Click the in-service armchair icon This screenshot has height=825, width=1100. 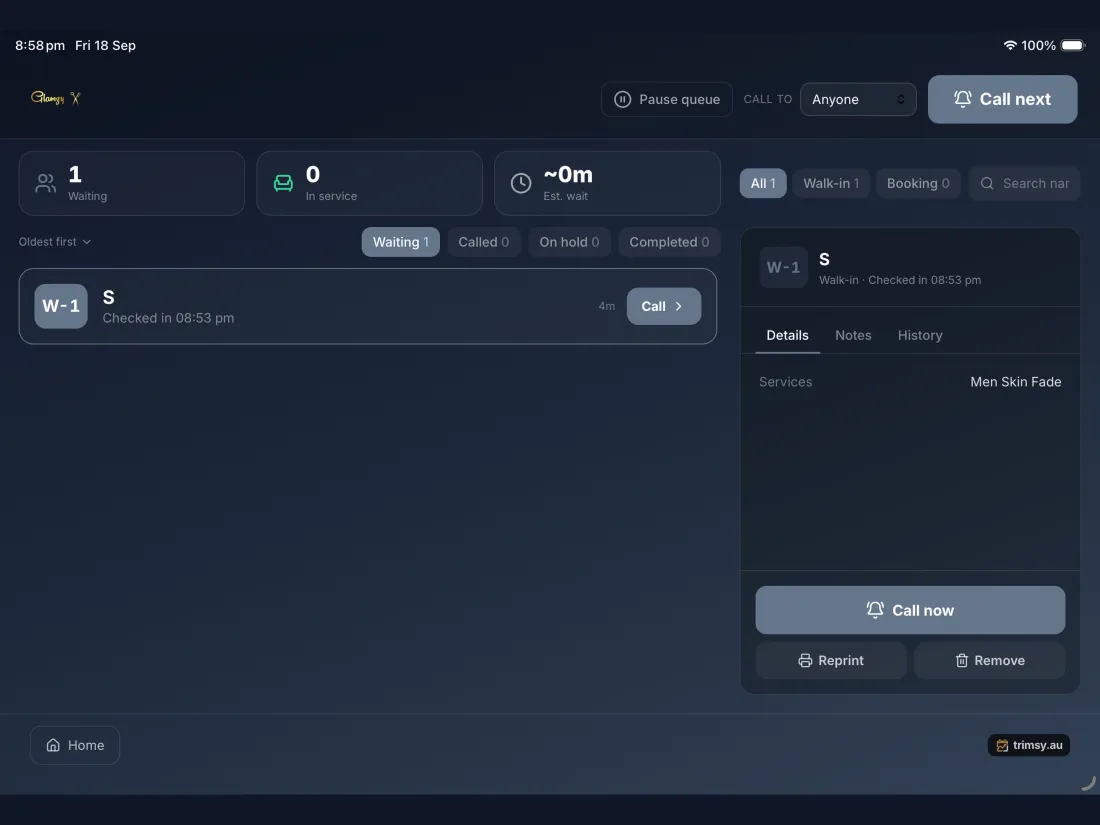(283, 183)
